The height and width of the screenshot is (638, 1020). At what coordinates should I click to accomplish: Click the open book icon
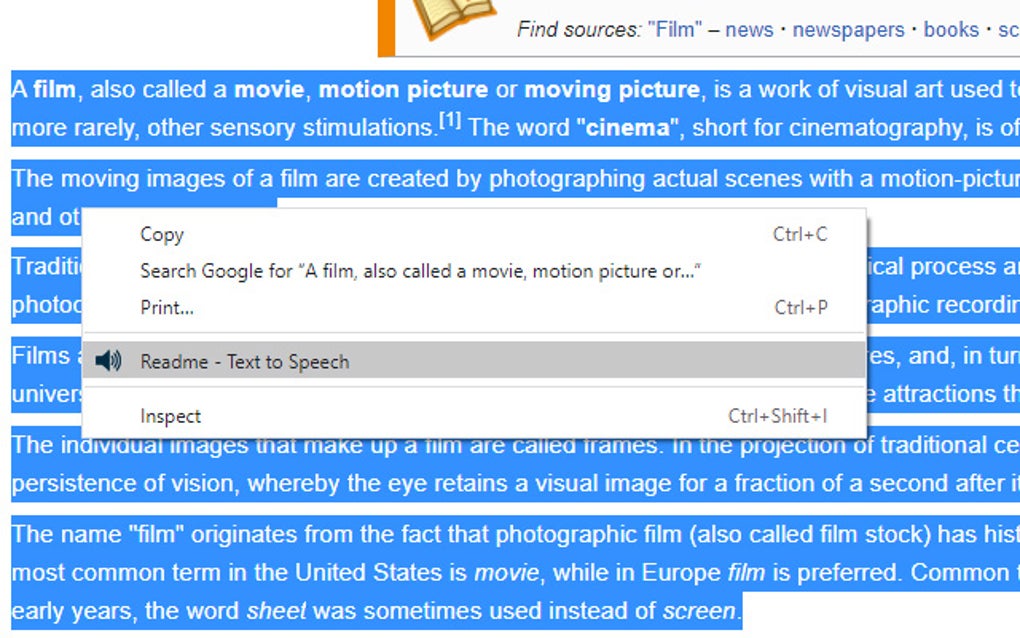pos(455,17)
